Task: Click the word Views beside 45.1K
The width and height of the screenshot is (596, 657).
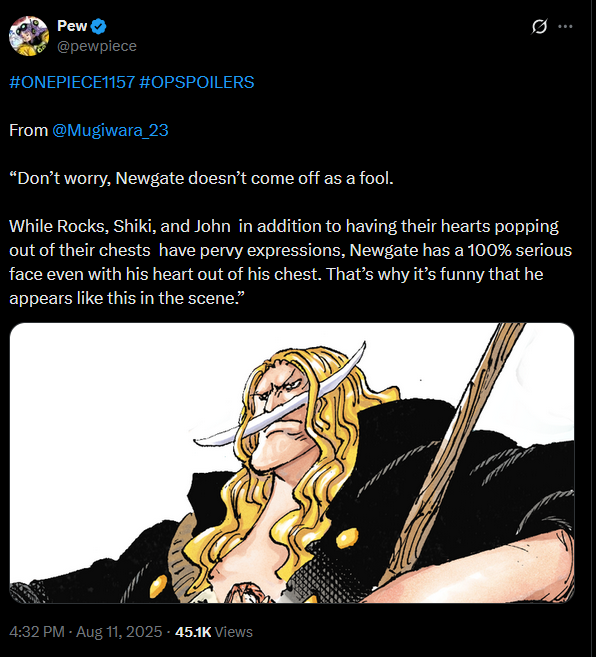Action: (233, 632)
